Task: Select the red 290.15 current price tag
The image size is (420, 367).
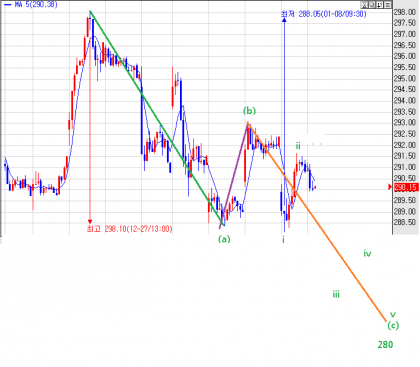Action: click(x=406, y=187)
